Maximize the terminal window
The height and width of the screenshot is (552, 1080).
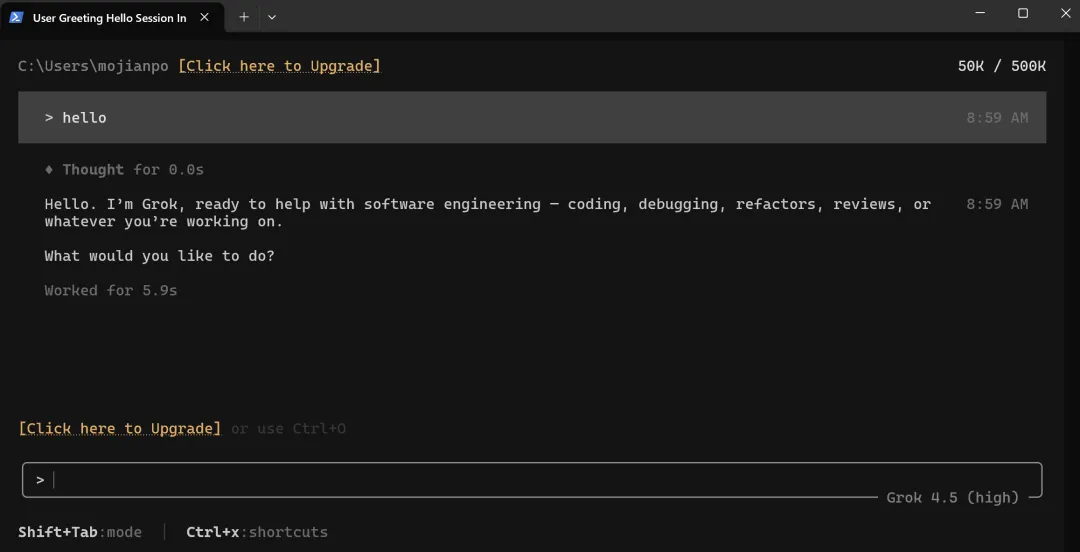1023,13
